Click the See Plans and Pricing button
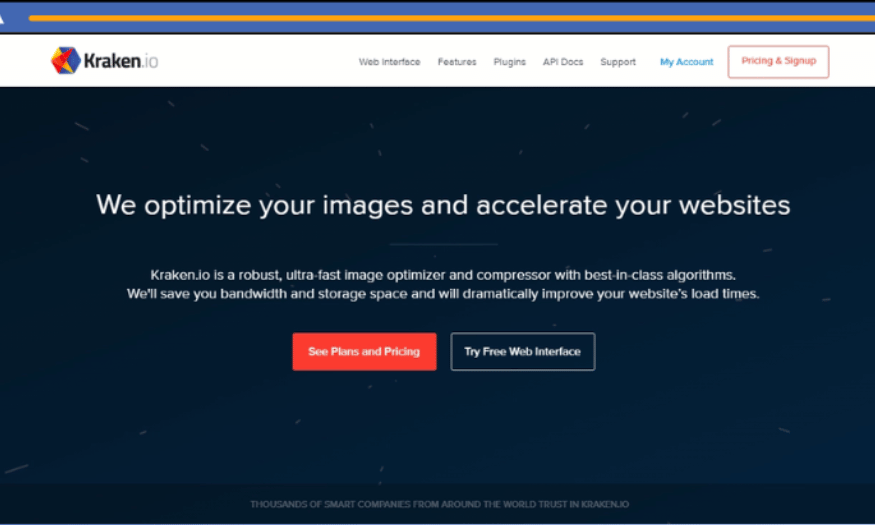The image size is (875, 525). tap(364, 351)
